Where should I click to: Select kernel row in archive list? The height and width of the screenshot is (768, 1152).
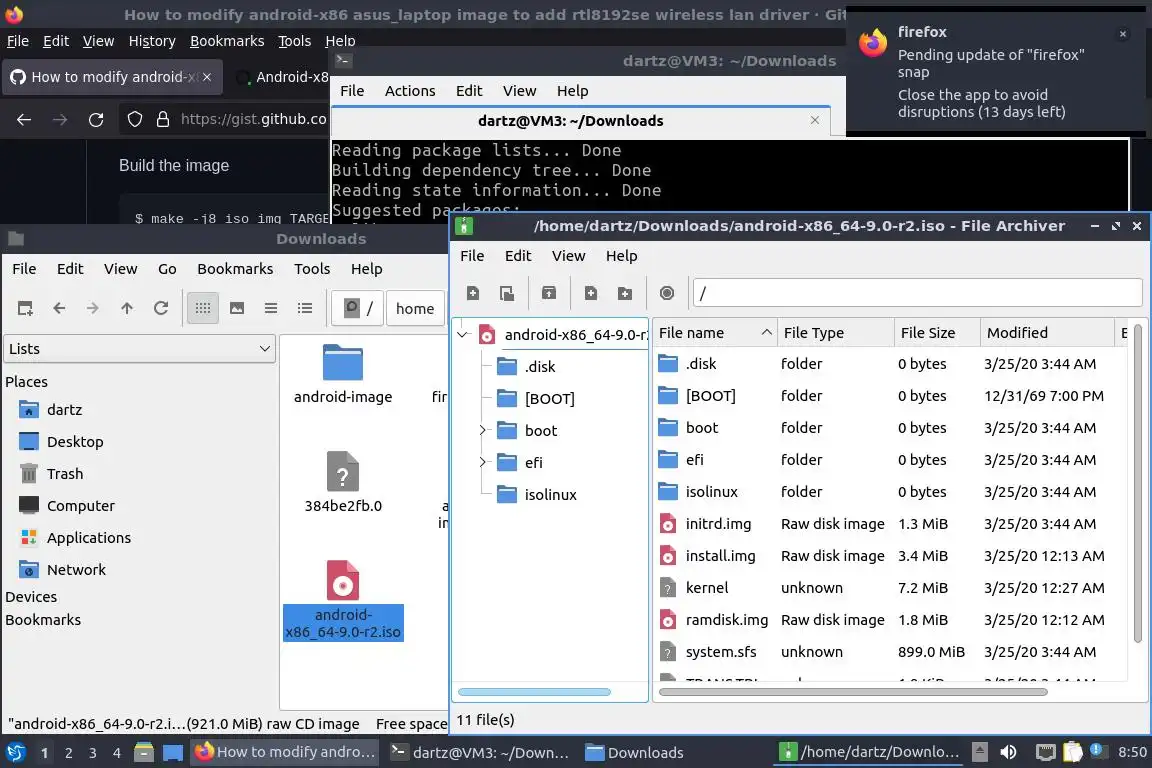[x=890, y=588]
